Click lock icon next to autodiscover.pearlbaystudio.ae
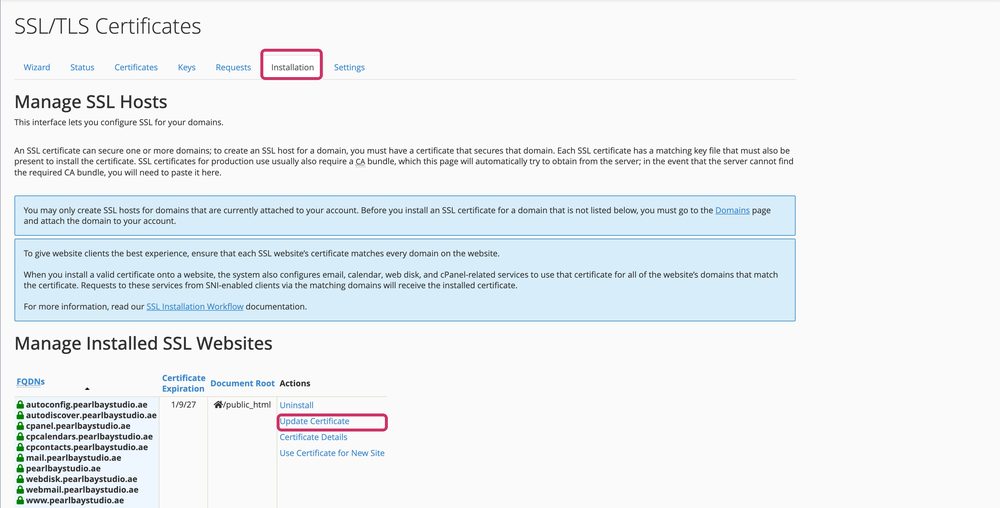Image resolution: width=1000 pixels, height=508 pixels. click(x=20, y=415)
